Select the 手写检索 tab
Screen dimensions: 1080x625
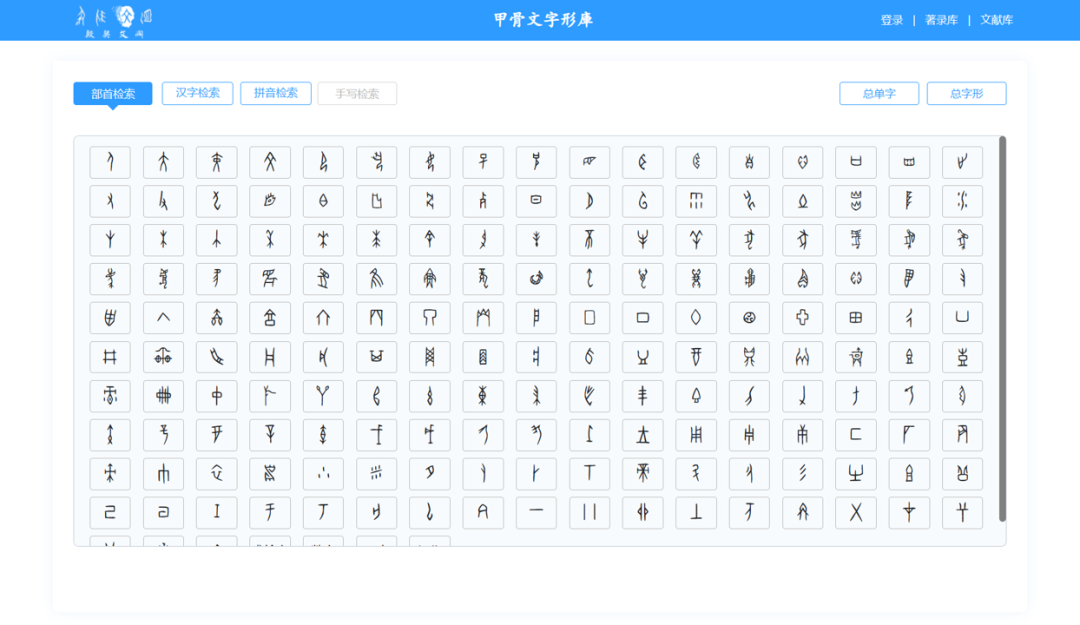click(357, 93)
